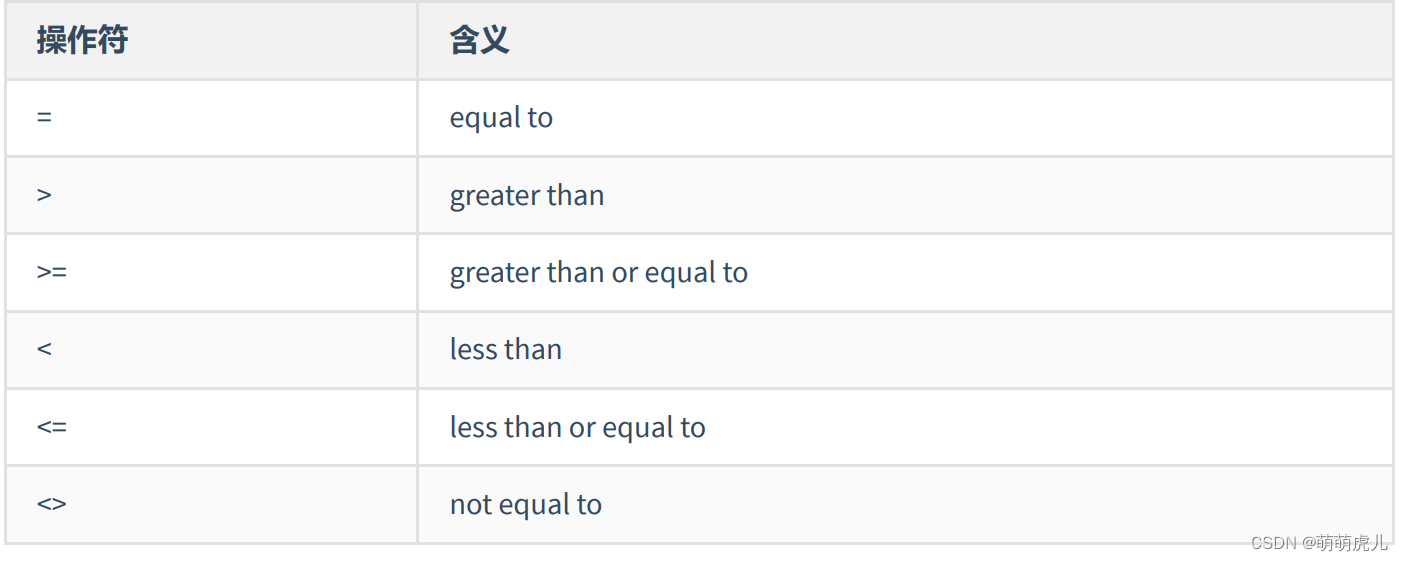Click the 'equal to' meaning cell

point(501,118)
